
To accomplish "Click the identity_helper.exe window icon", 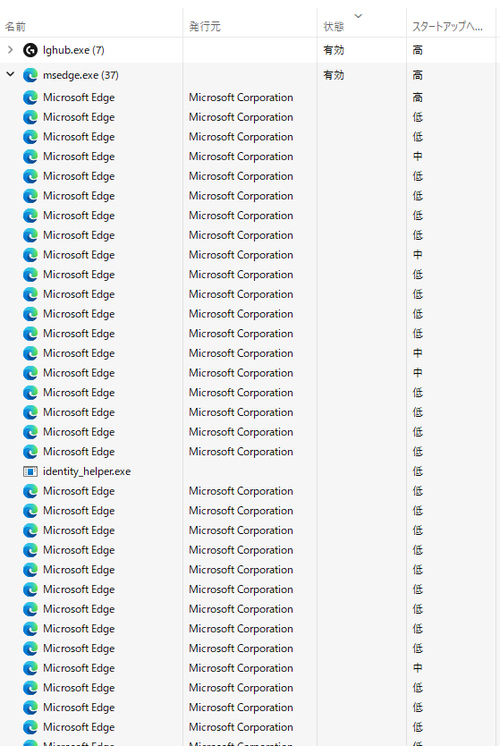I will tap(30, 471).
